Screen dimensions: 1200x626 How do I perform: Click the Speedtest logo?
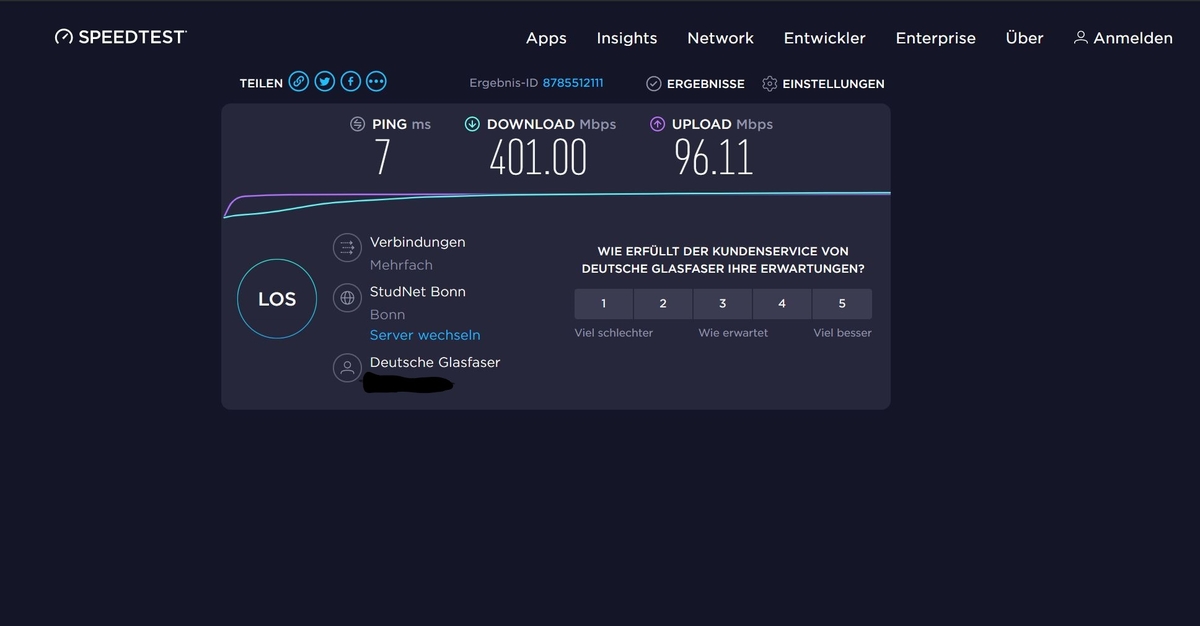click(x=121, y=37)
